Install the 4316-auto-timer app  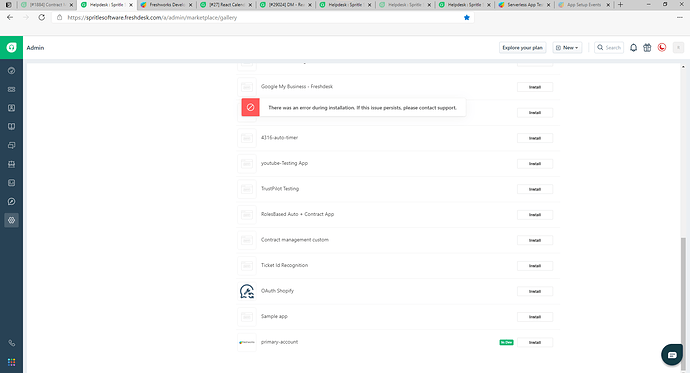[535, 138]
